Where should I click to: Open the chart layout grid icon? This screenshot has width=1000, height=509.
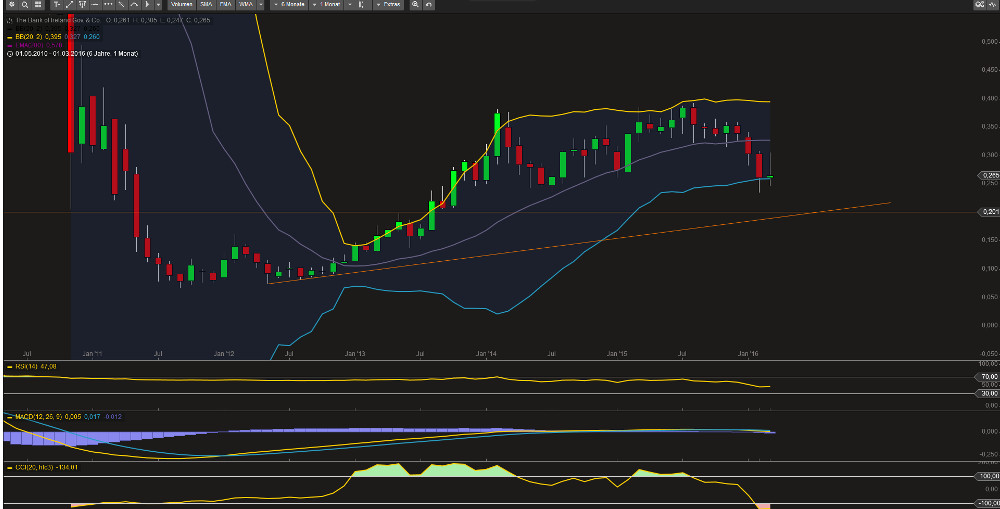click(x=38, y=5)
